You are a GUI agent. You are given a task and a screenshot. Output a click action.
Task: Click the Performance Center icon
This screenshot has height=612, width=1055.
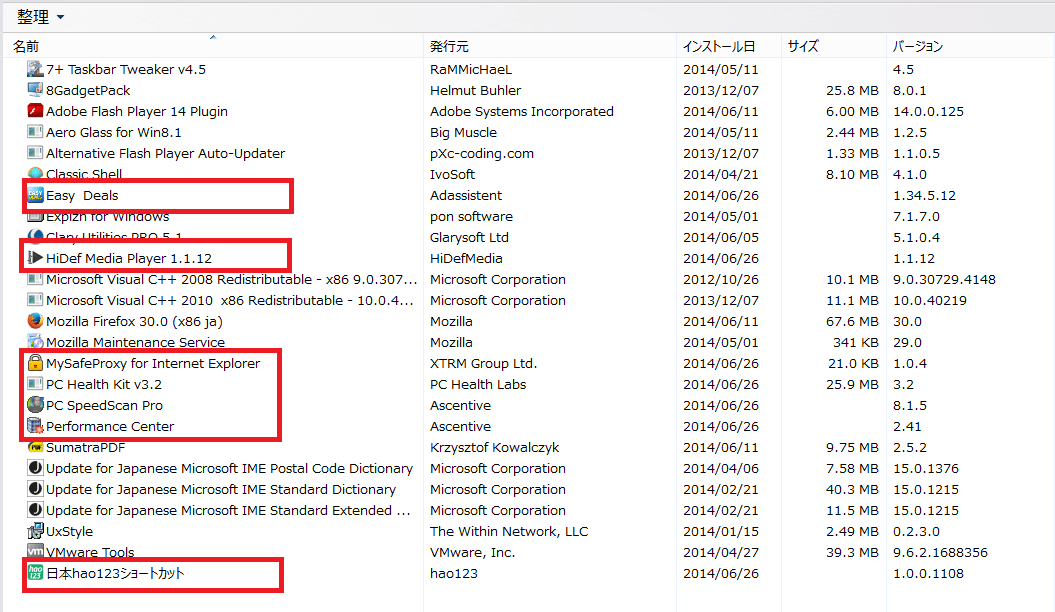[x=35, y=426]
